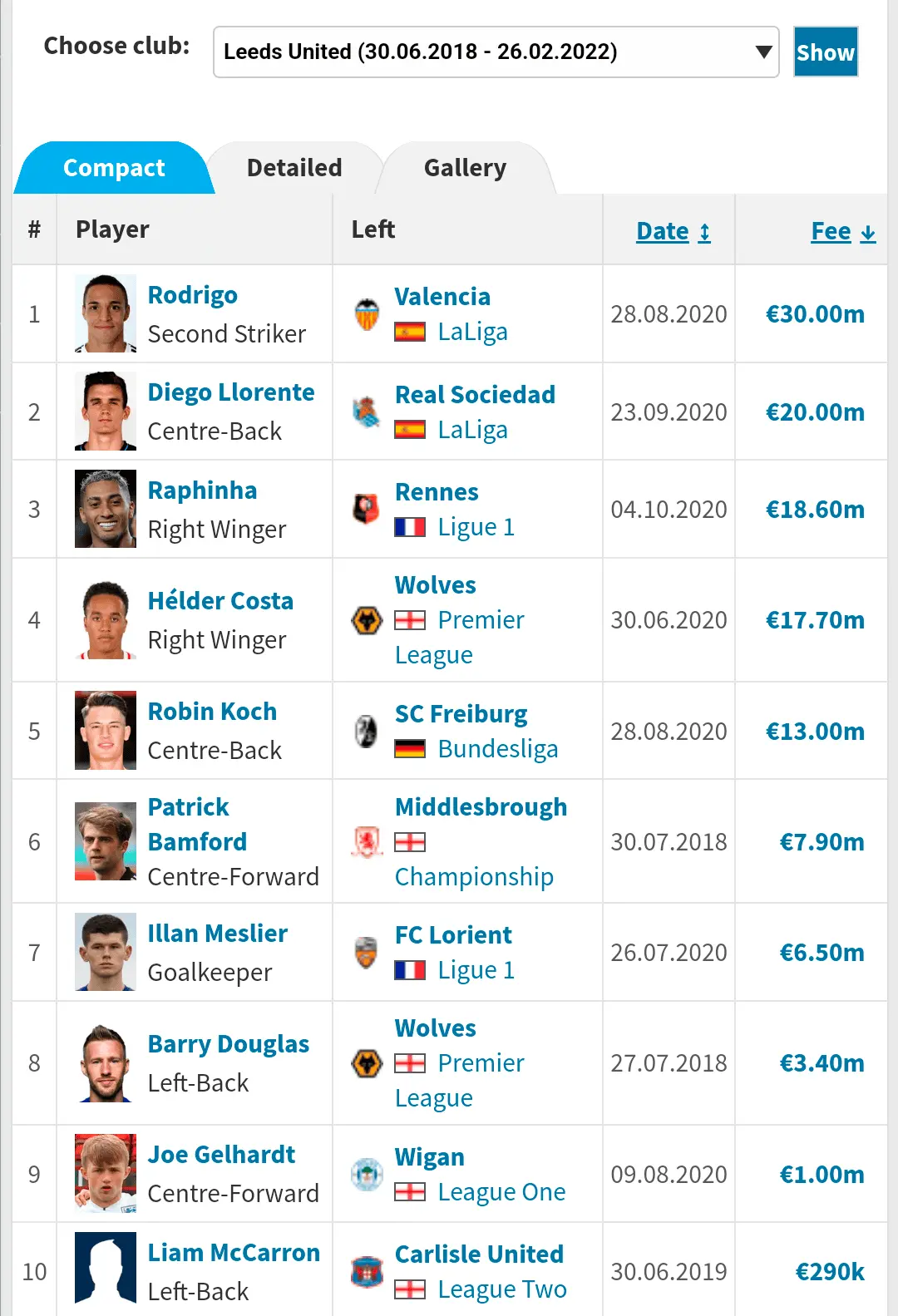Switch to the Gallery tab
Viewport: 898px width, 1316px height.
coord(465,168)
